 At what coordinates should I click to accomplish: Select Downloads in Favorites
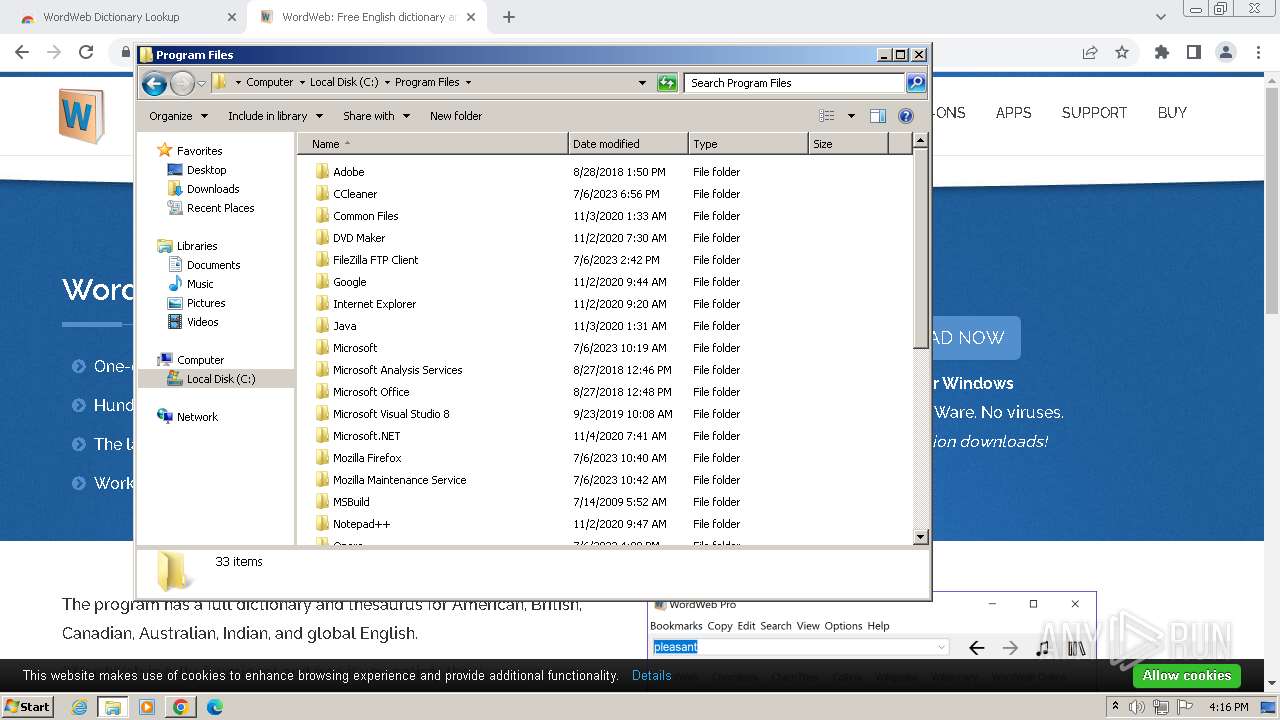213,189
